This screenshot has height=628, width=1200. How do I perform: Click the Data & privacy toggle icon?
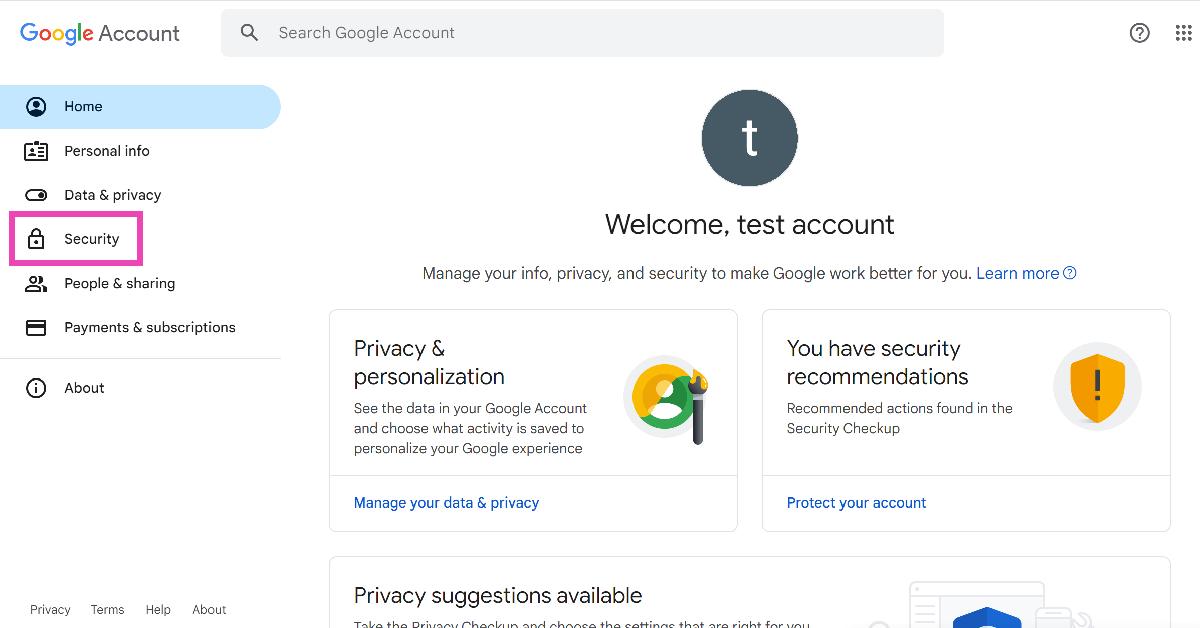click(36, 195)
